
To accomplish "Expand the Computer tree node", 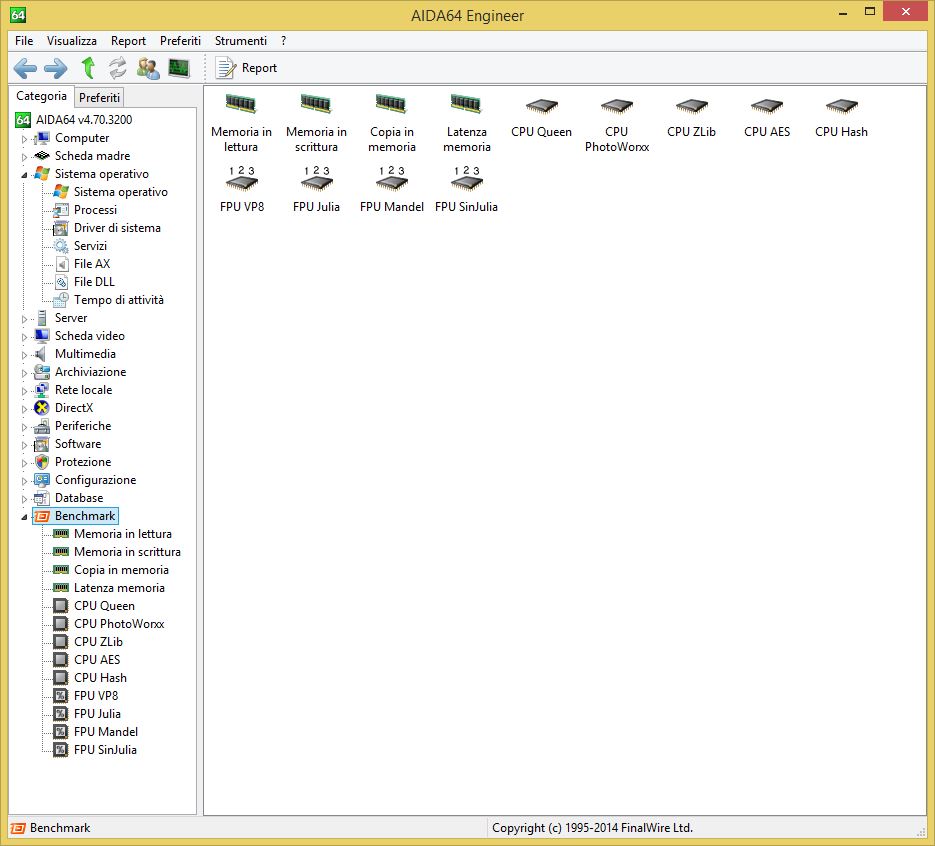I will click(x=24, y=139).
